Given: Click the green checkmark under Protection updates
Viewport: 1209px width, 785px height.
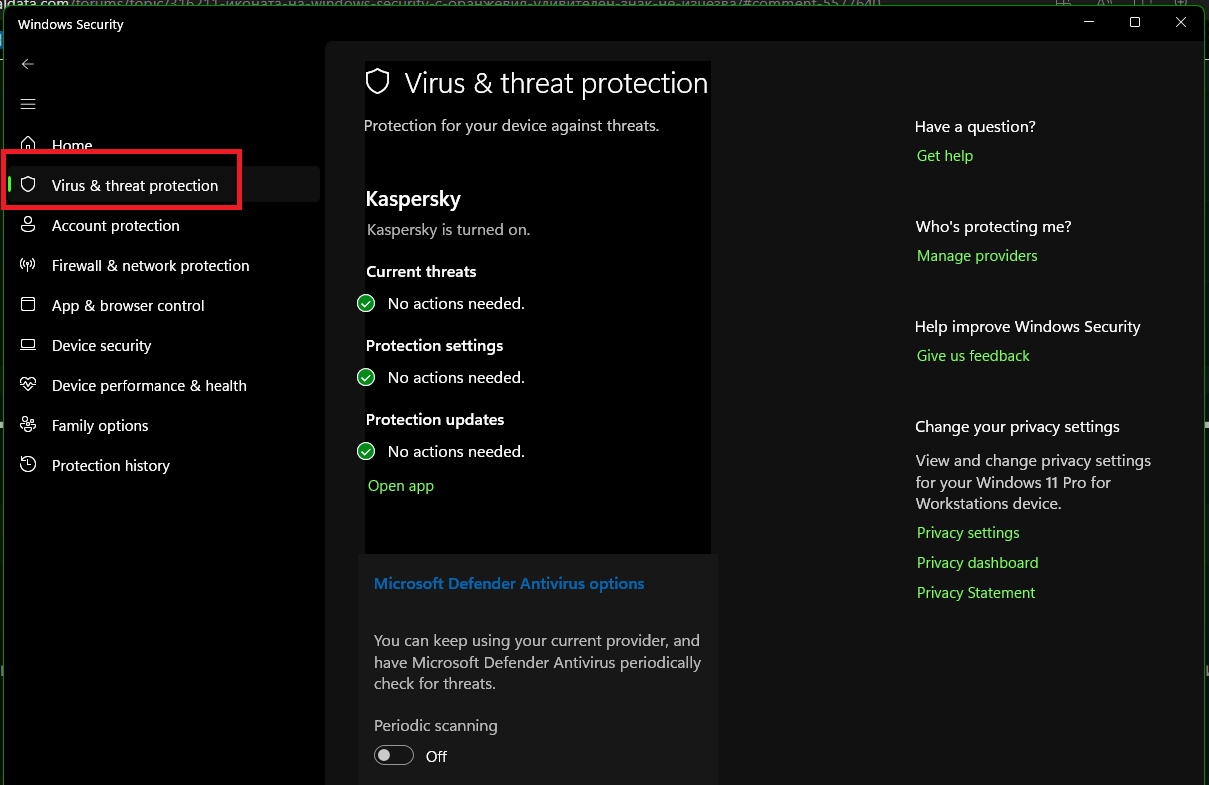Looking at the screenshot, I should tap(366, 451).
